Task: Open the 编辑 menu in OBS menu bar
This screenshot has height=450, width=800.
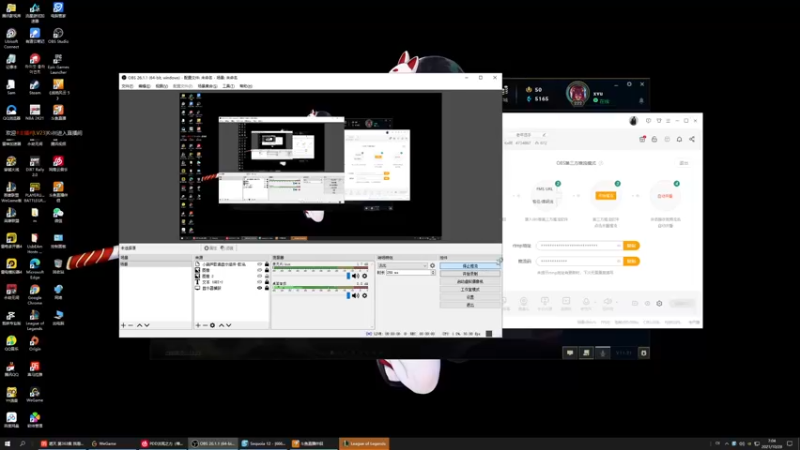Action: (144, 86)
